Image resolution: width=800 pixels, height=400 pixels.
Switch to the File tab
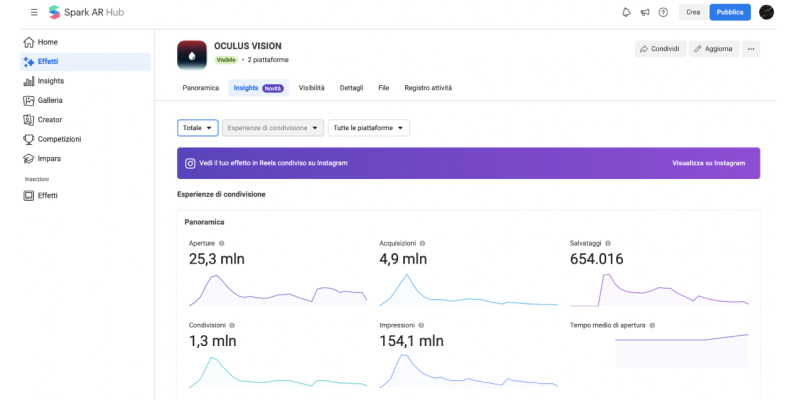tap(384, 88)
